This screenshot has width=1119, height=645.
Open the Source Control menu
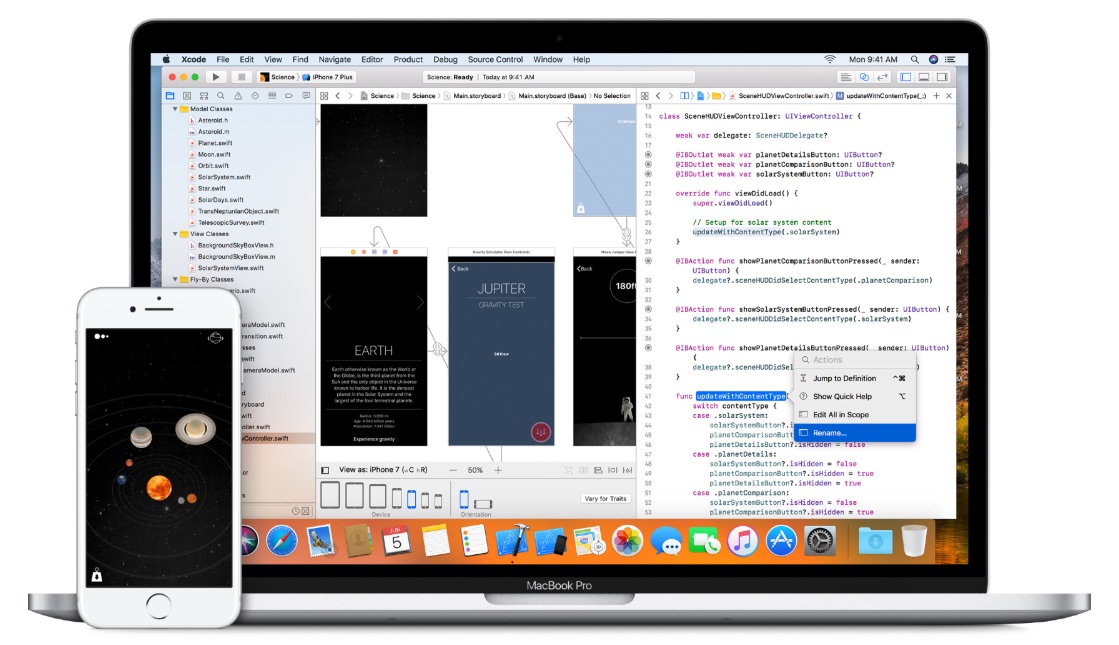click(495, 60)
